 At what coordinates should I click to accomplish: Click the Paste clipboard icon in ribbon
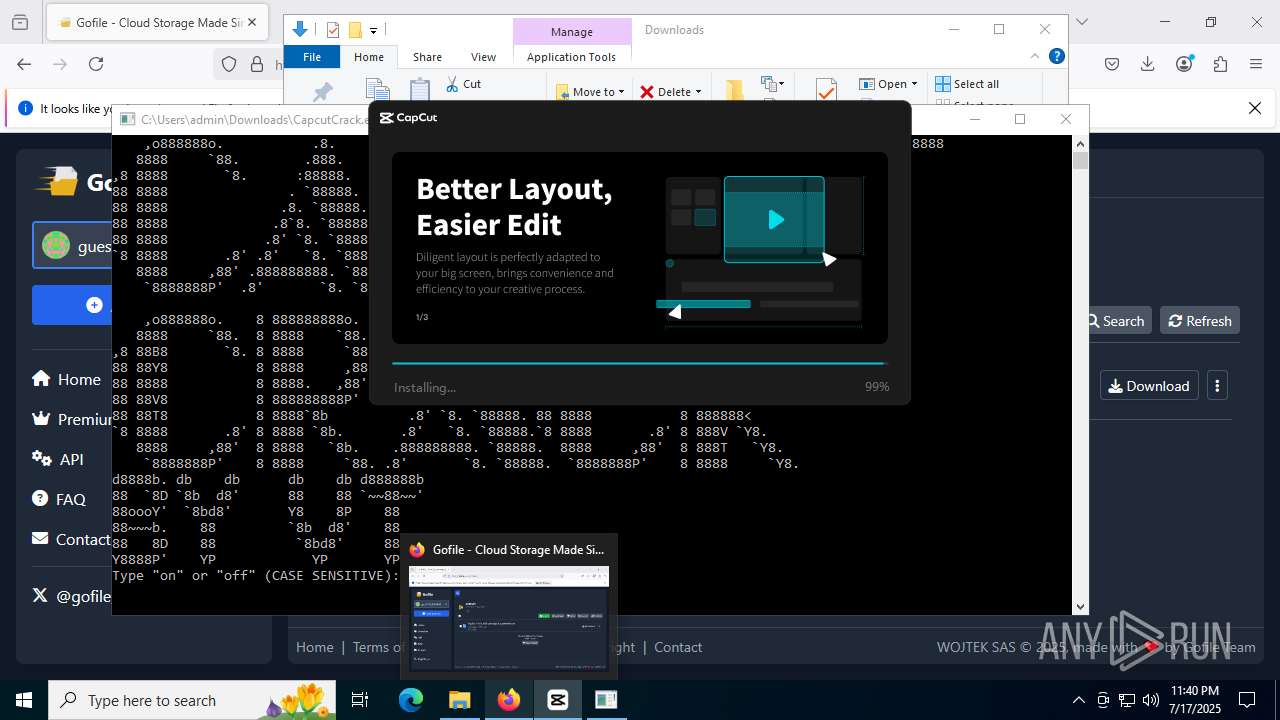(420, 90)
